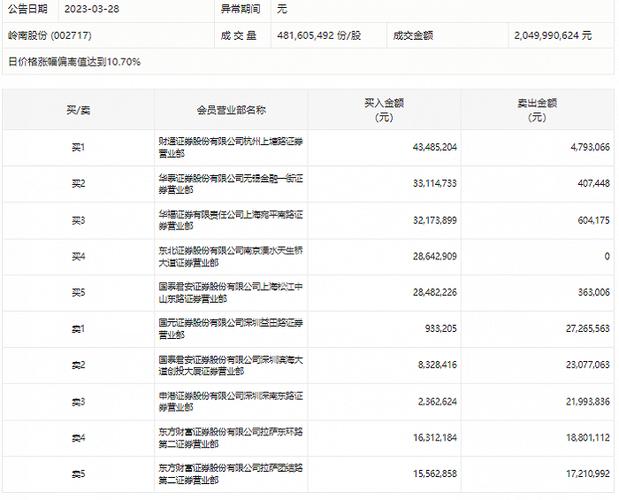The height and width of the screenshot is (500, 619).
Task: Select buy amount 16,312,184
Action: point(435,438)
